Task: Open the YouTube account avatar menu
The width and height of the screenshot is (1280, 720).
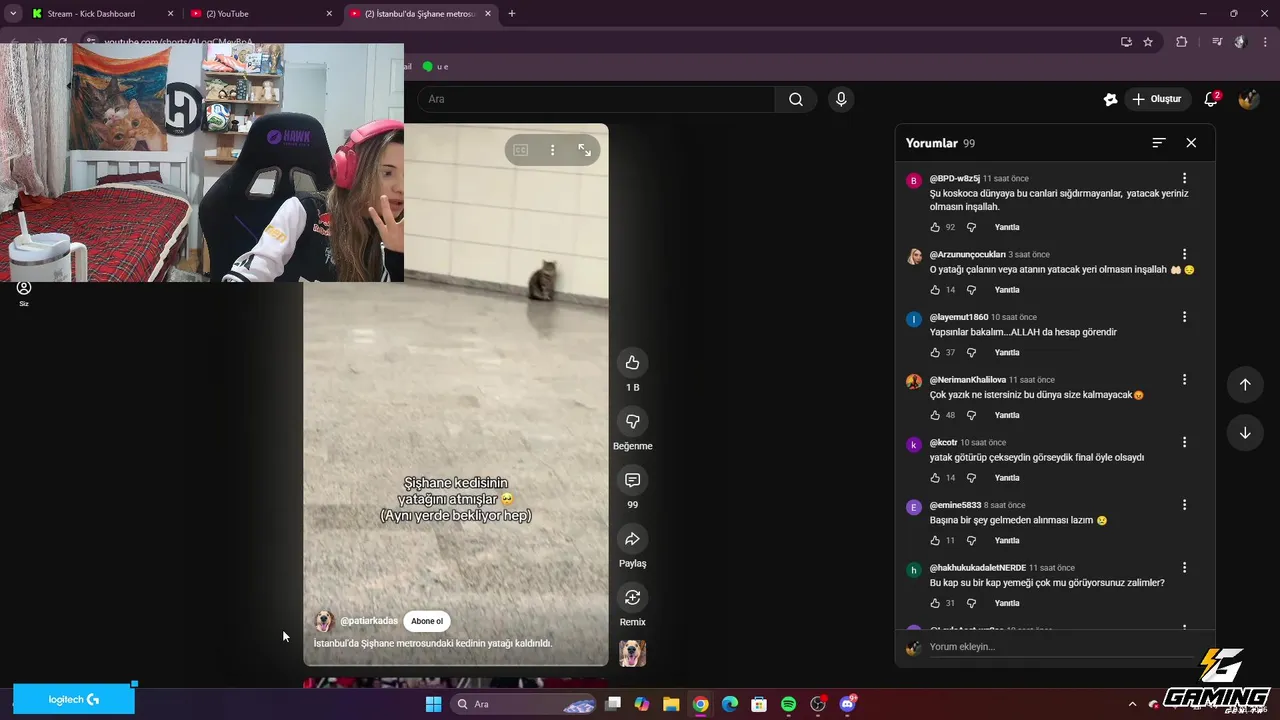Action: [x=1248, y=99]
